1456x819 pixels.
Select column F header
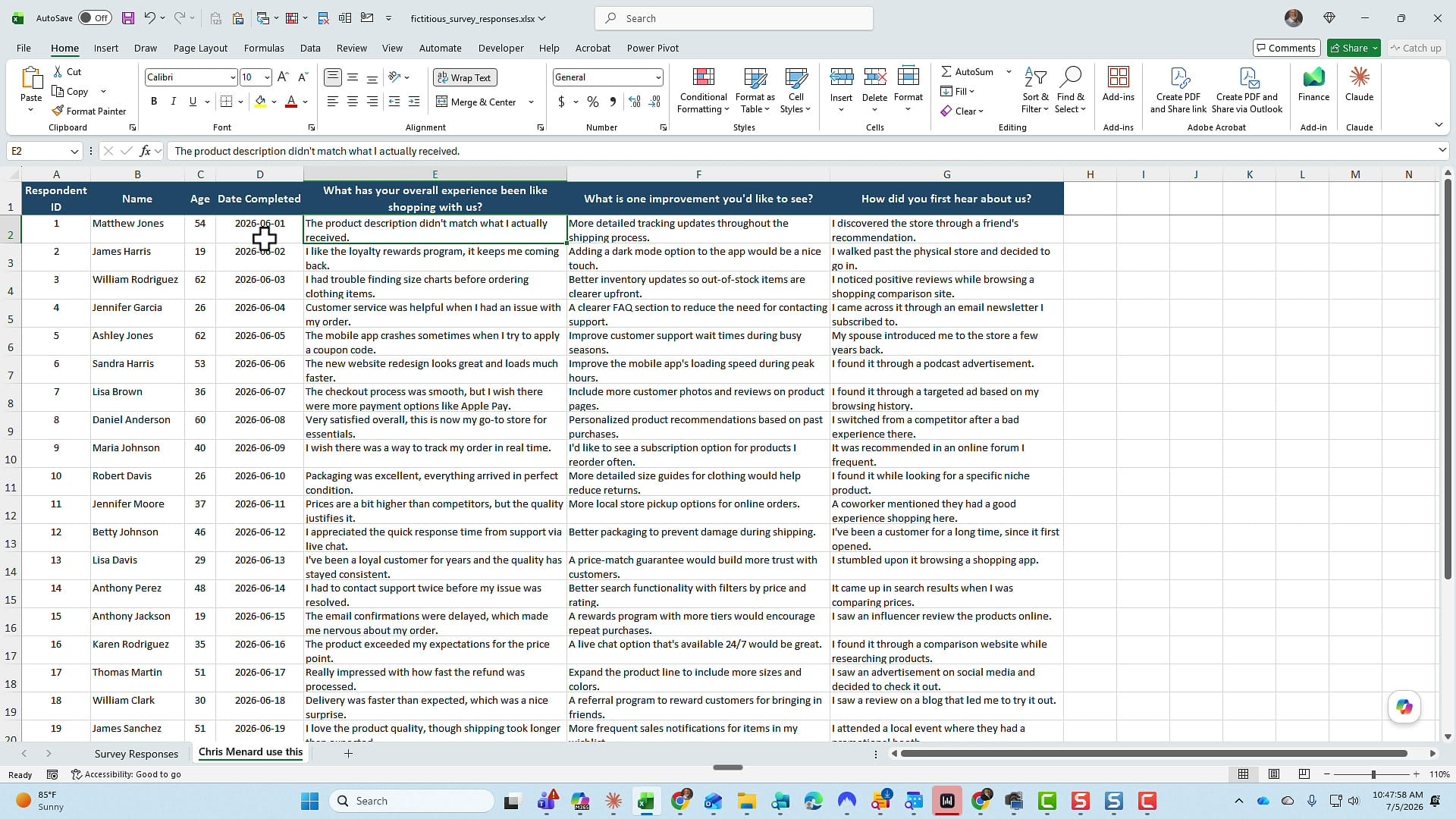(x=698, y=174)
